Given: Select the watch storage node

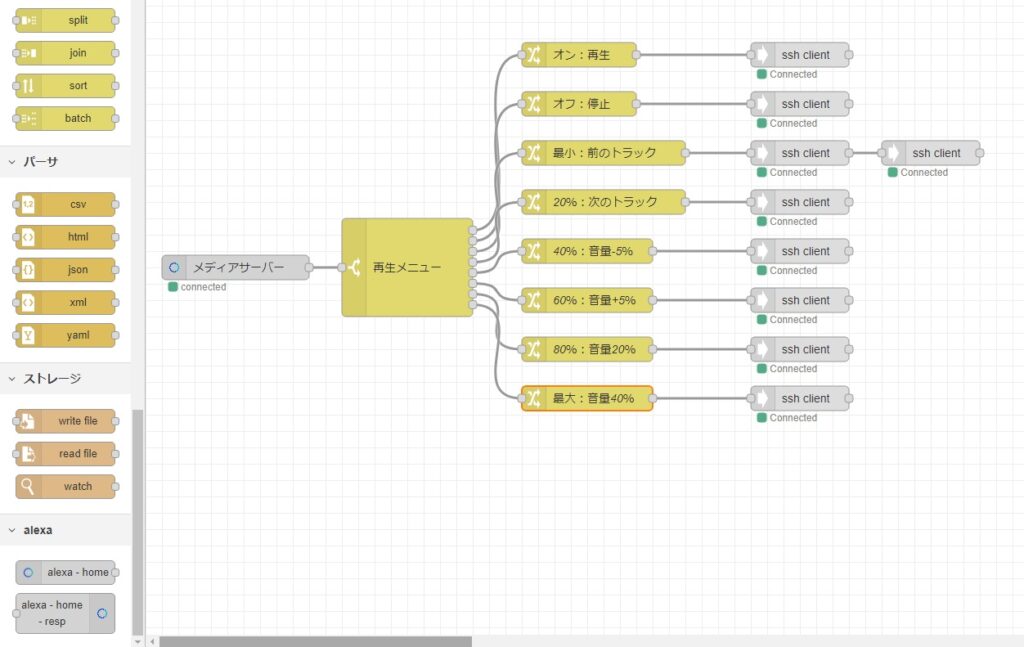Looking at the screenshot, I should [x=65, y=486].
